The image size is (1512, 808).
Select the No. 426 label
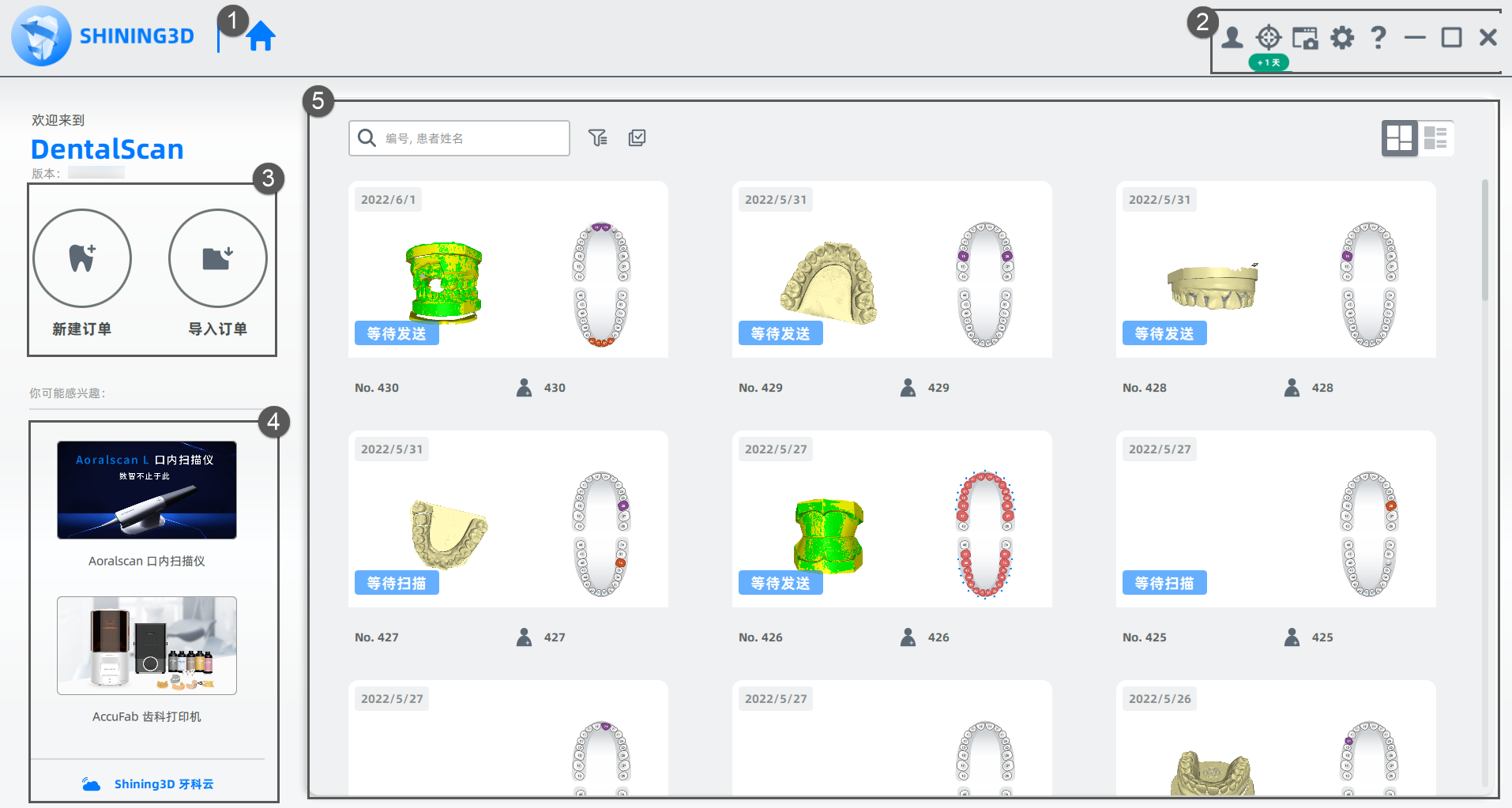click(761, 637)
